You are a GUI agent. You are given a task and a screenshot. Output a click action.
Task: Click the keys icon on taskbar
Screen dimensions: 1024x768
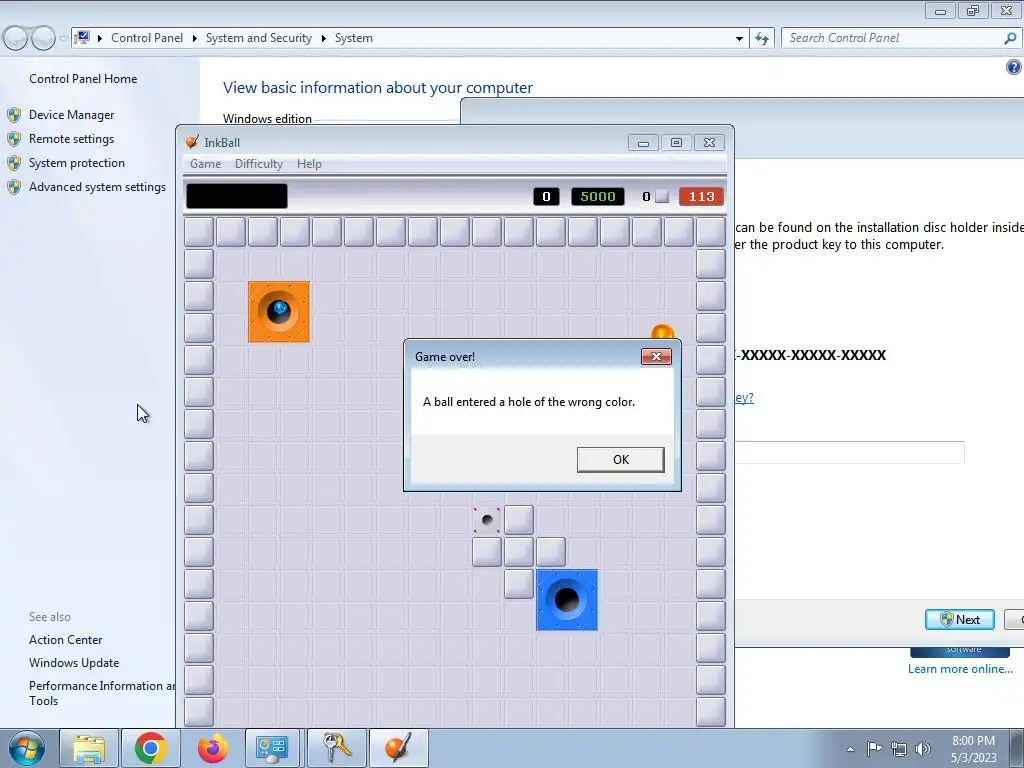336,748
